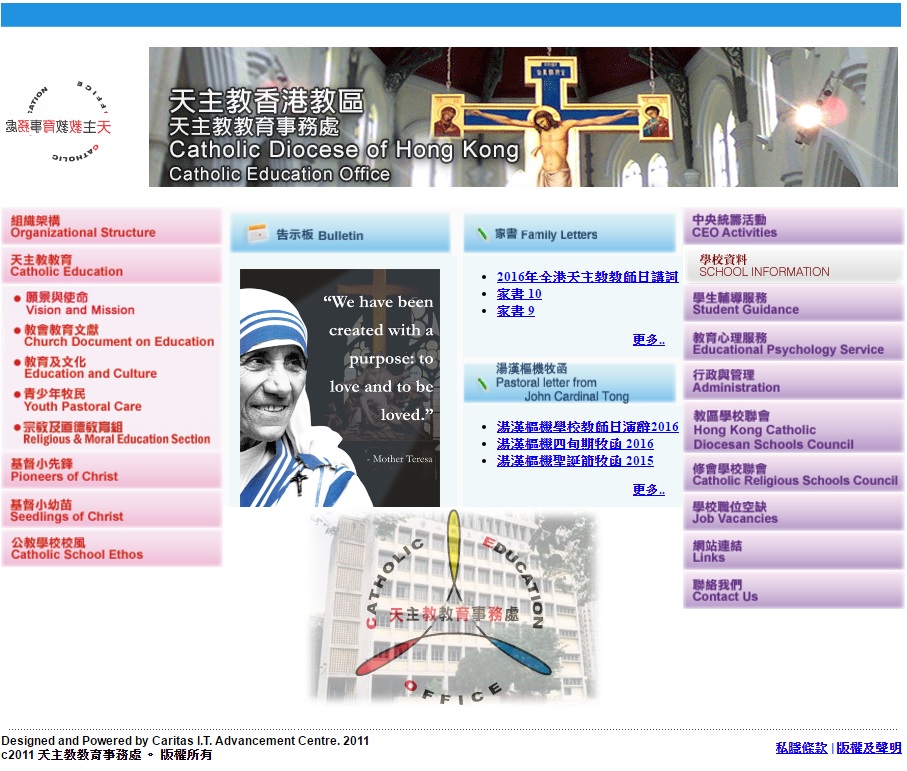907x771 pixels.
Task: Select Education and Culture submenu item
Action: pos(85,368)
